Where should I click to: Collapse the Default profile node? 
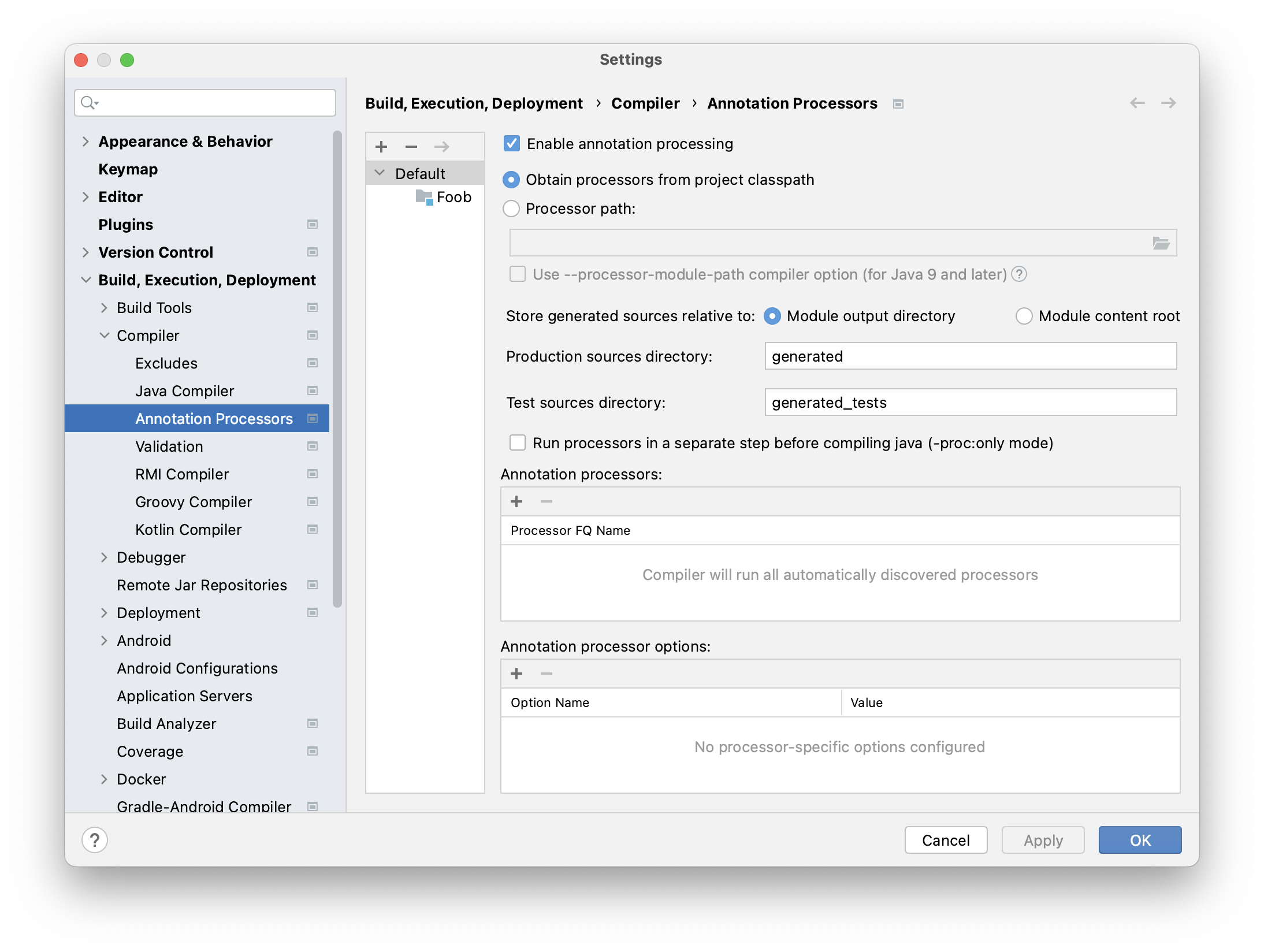pyautogui.click(x=380, y=173)
